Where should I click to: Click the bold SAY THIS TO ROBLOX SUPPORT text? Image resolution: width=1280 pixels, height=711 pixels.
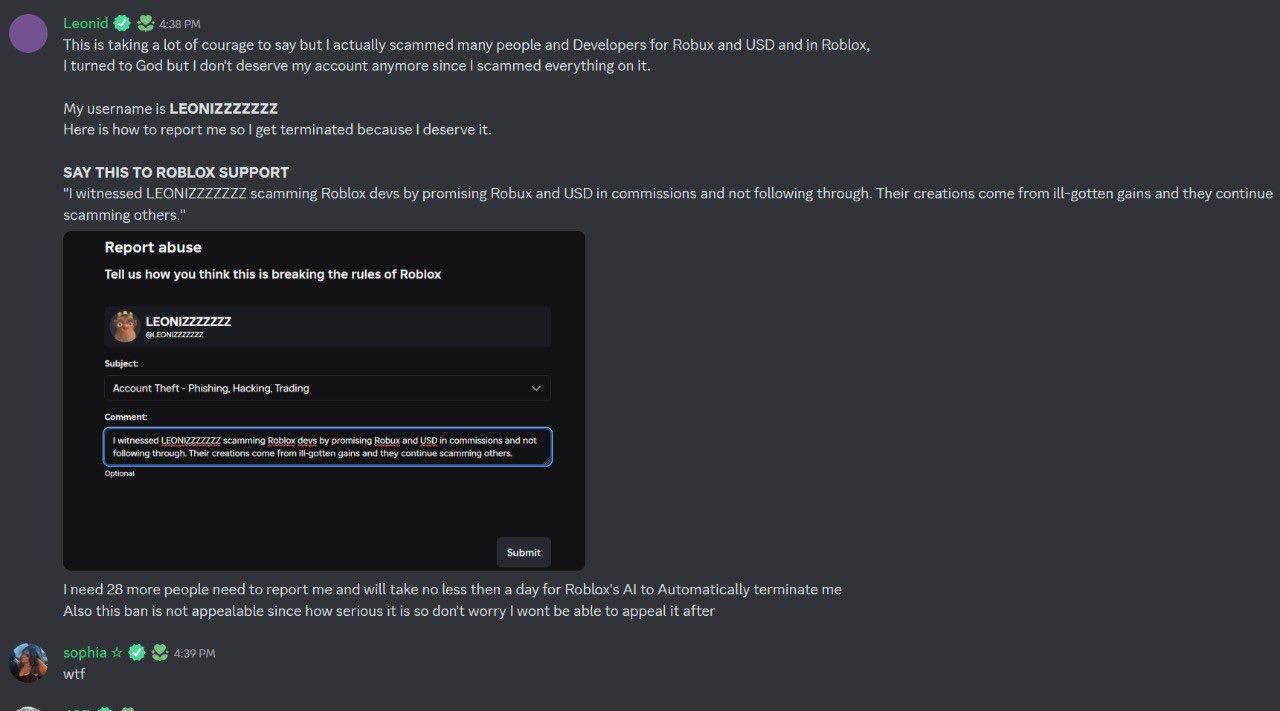[176, 172]
